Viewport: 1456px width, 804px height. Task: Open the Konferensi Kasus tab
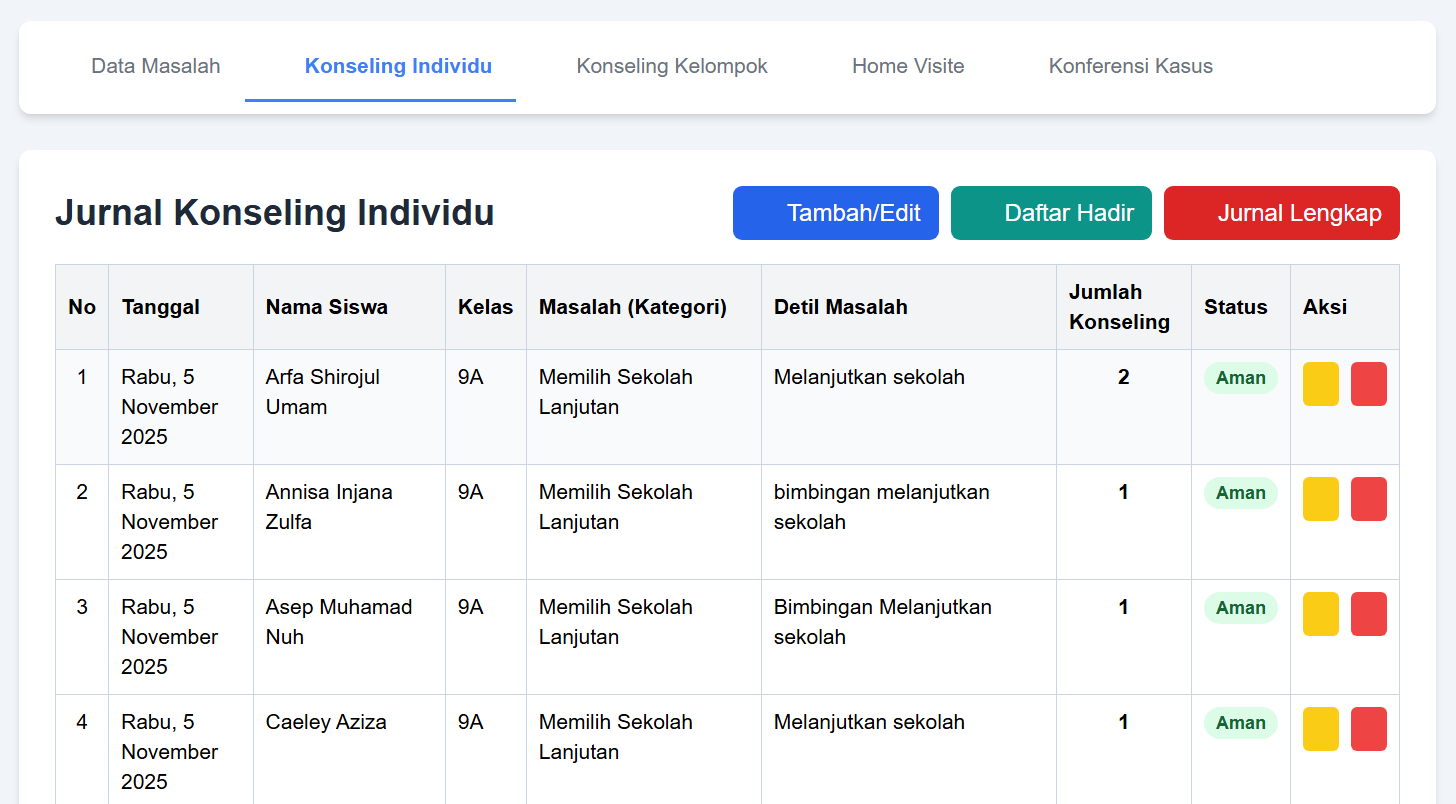pos(1130,66)
